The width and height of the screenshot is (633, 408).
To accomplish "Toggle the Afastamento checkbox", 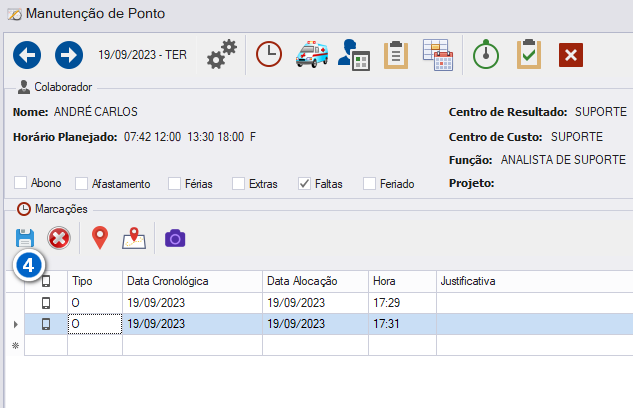I will click(x=81, y=184).
